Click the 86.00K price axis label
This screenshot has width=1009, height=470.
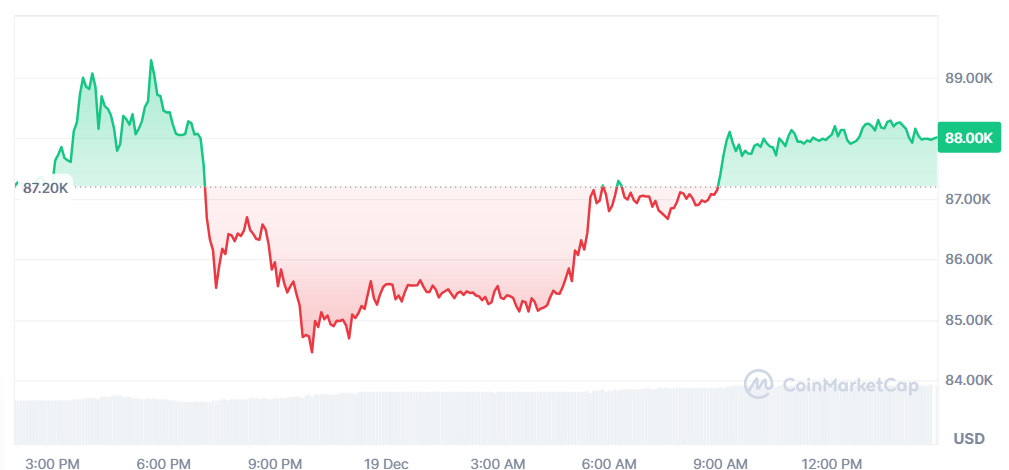[968, 260]
